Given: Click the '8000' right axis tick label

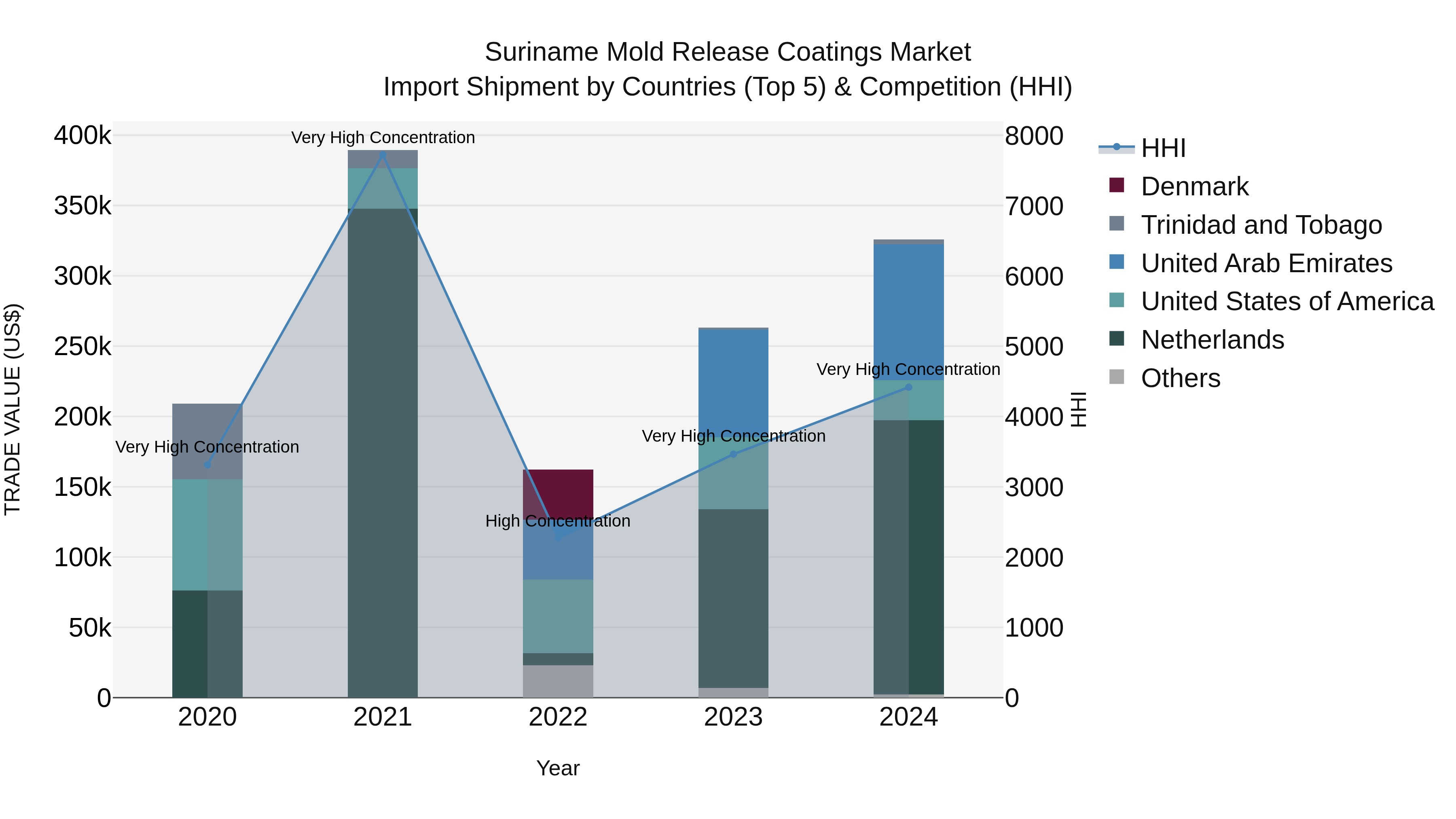Looking at the screenshot, I should tap(1034, 135).
